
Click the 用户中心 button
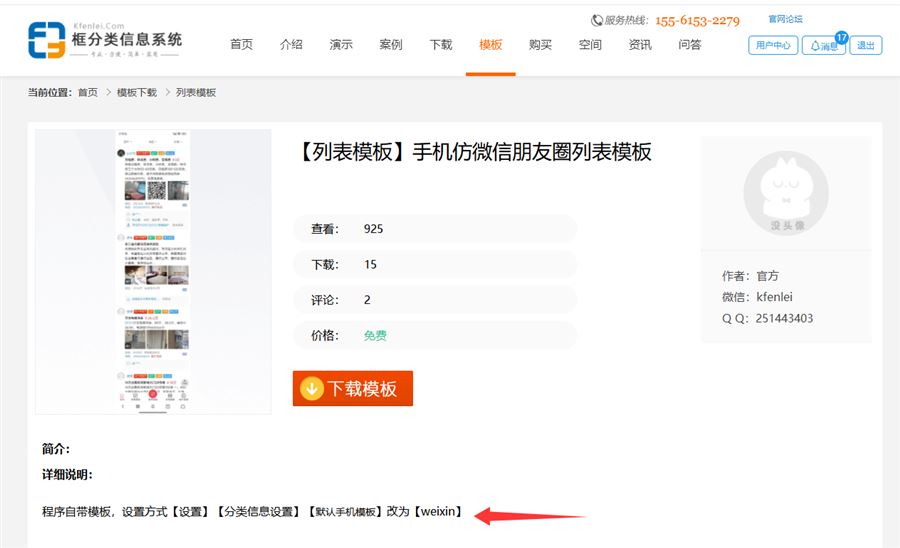(x=773, y=45)
